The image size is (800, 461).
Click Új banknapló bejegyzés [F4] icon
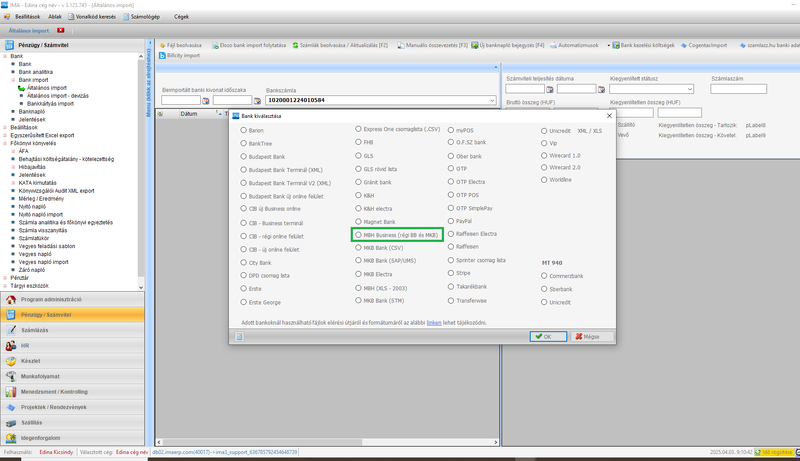[x=474, y=45]
